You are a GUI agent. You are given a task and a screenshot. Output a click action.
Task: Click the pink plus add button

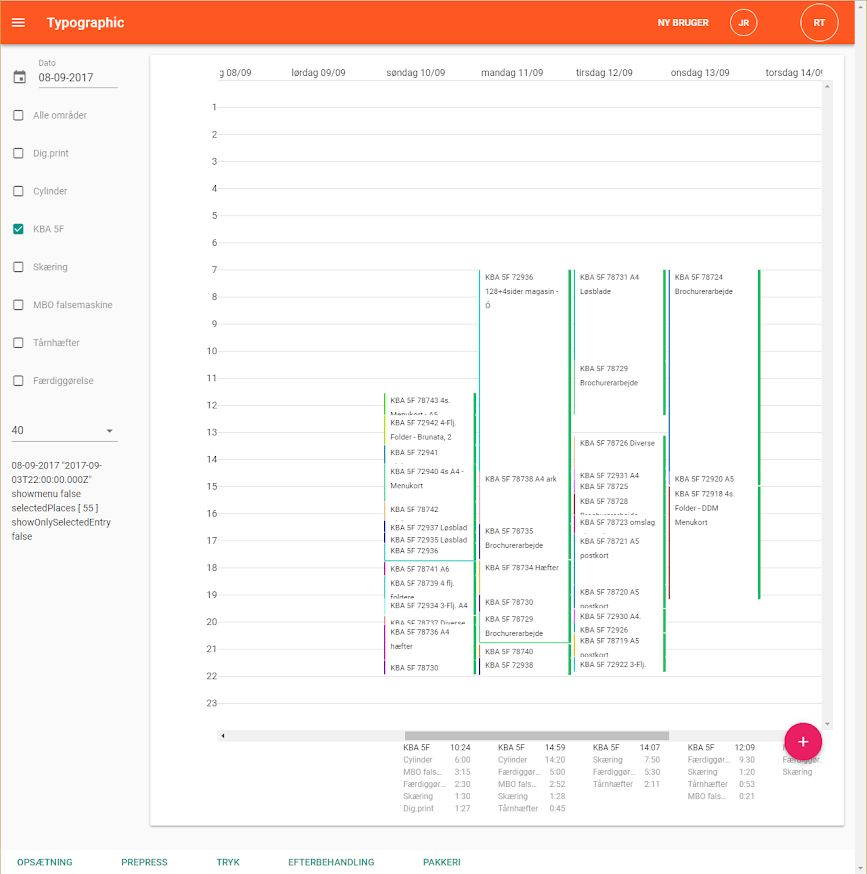coord(803,741)
